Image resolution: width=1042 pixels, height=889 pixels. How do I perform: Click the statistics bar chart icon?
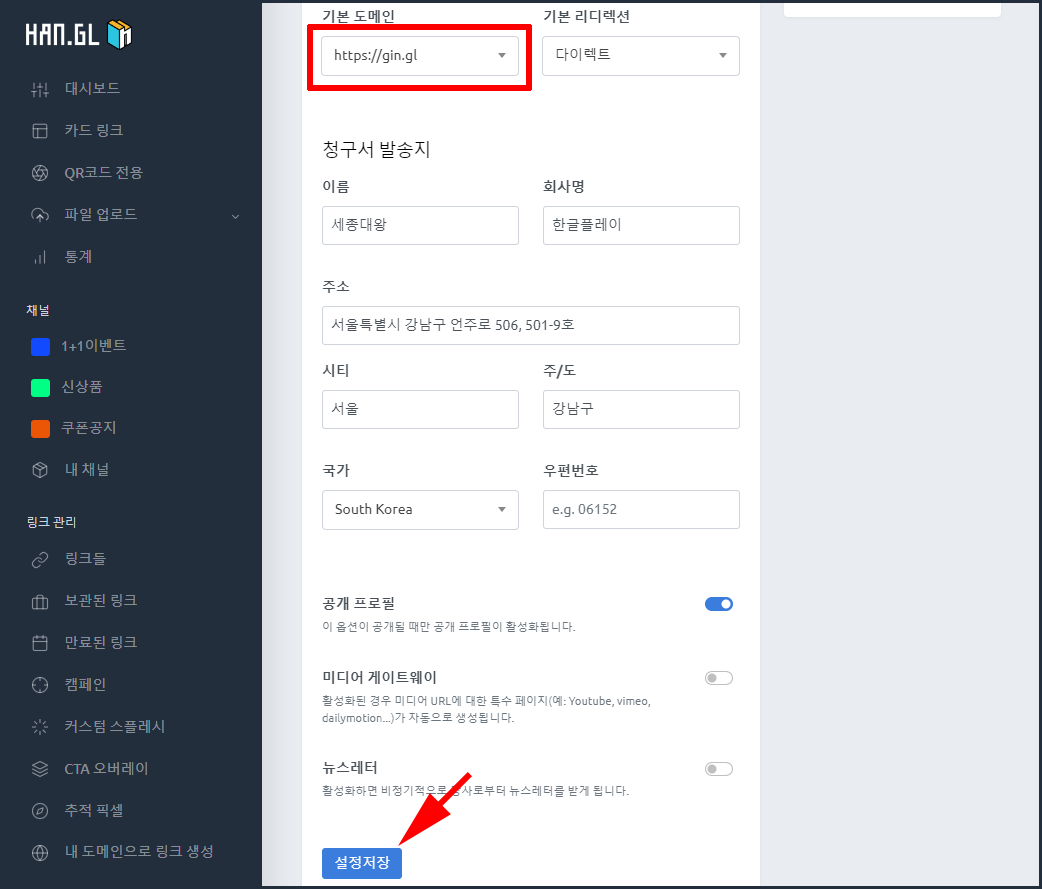pyautogui.click(x=40, y=257)
